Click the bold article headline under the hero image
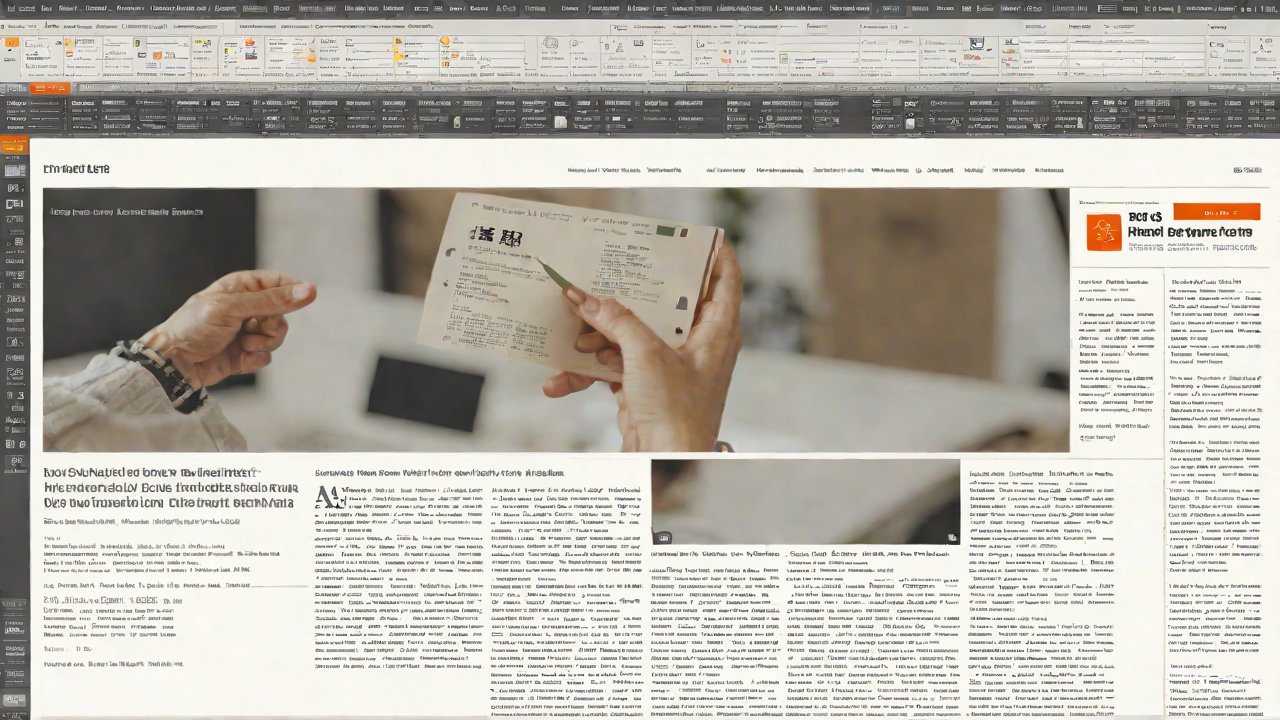 170,488
